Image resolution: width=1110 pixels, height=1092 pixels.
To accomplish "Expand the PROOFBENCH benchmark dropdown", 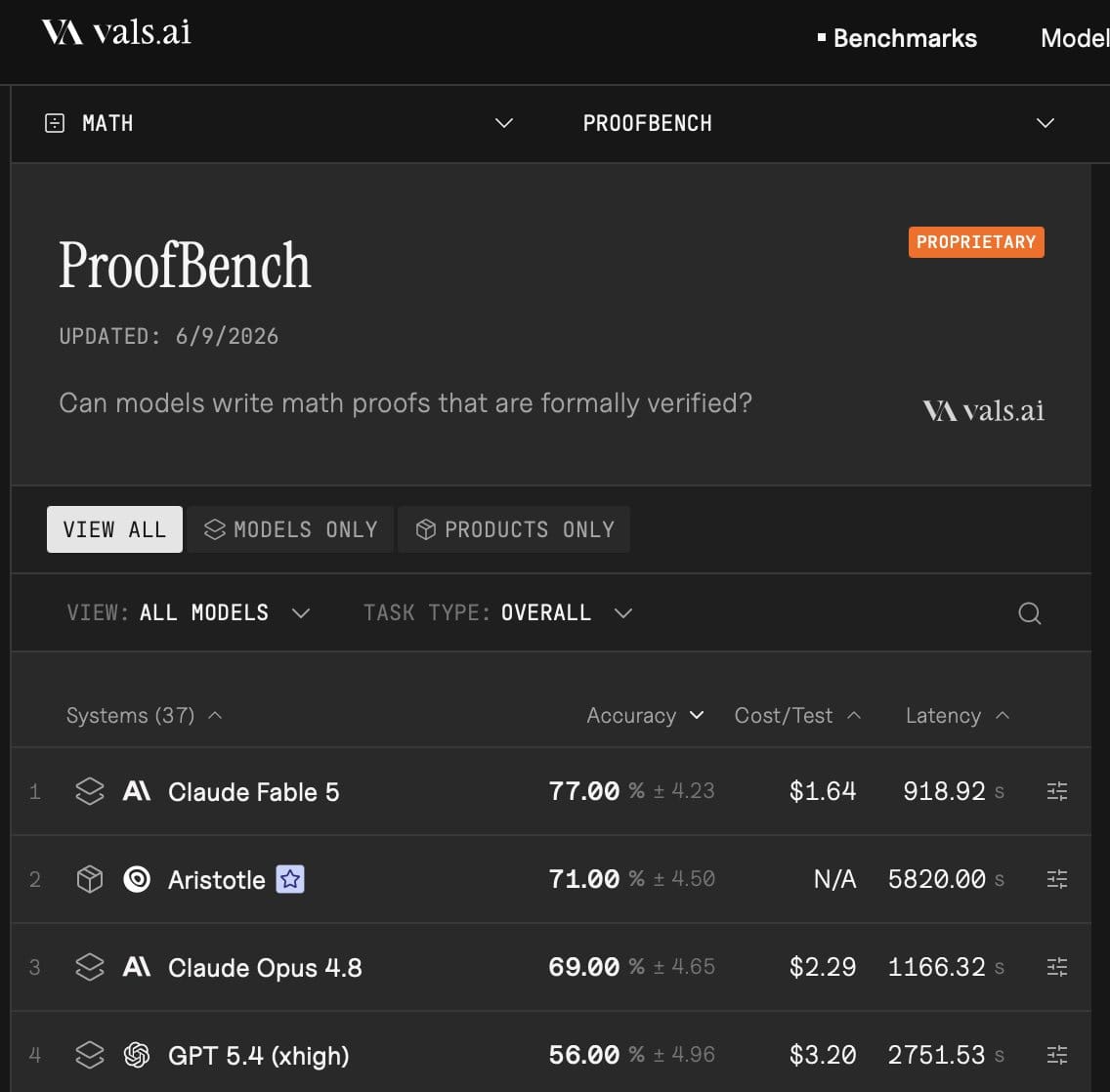I will click(819, 123).
